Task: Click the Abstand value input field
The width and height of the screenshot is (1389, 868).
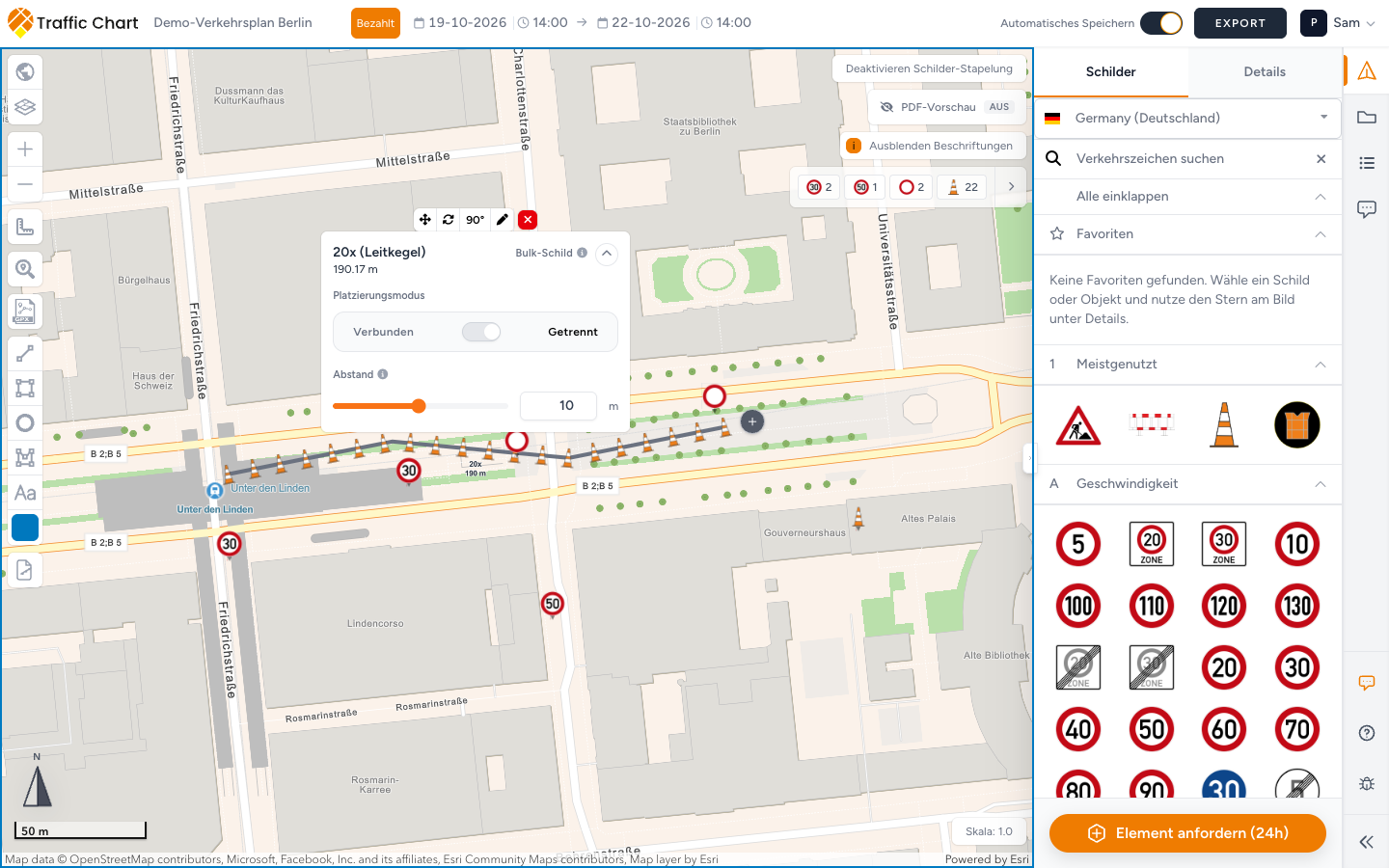Action: (x=558, y=406)
